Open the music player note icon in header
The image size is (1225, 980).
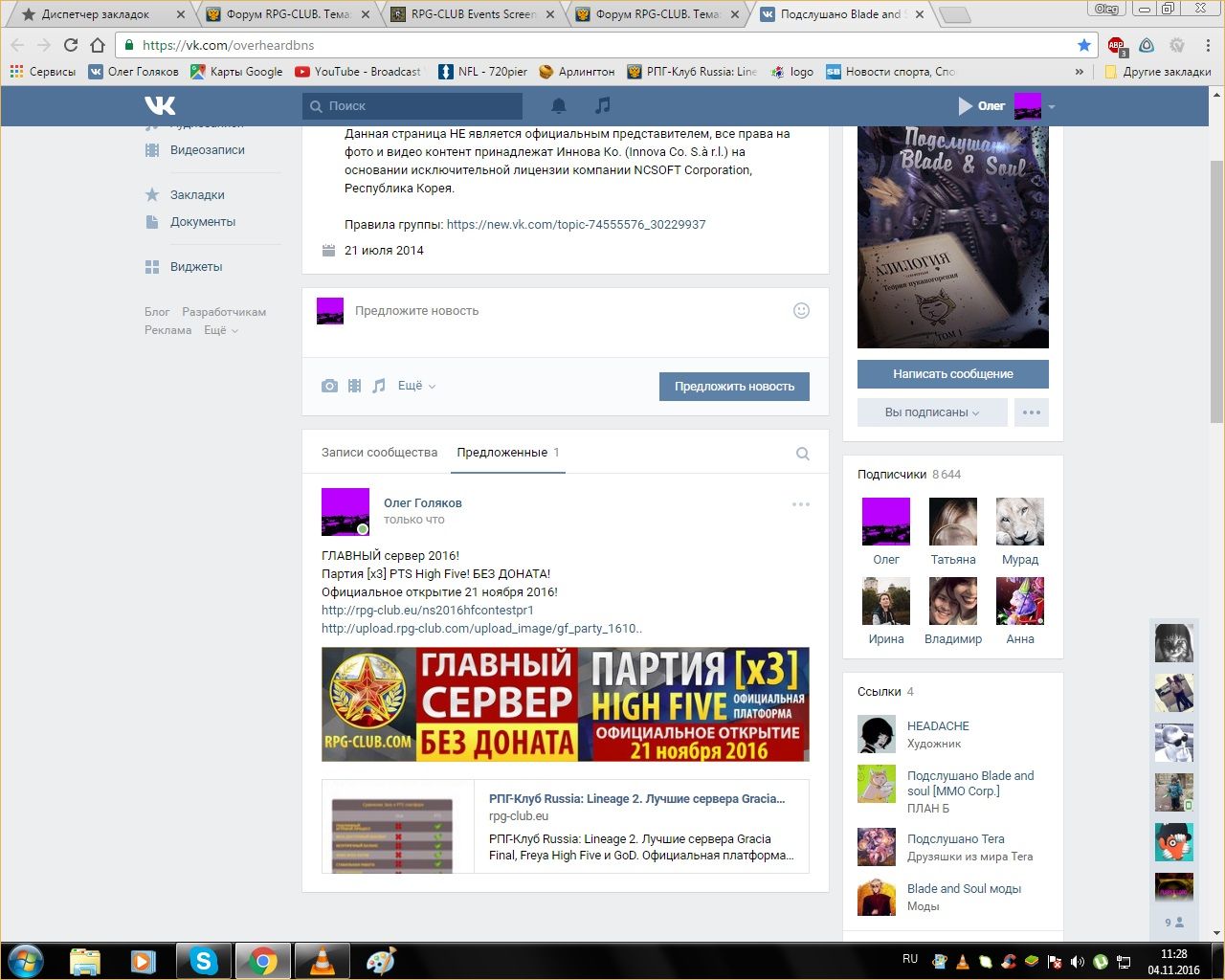tap(602, 105)
